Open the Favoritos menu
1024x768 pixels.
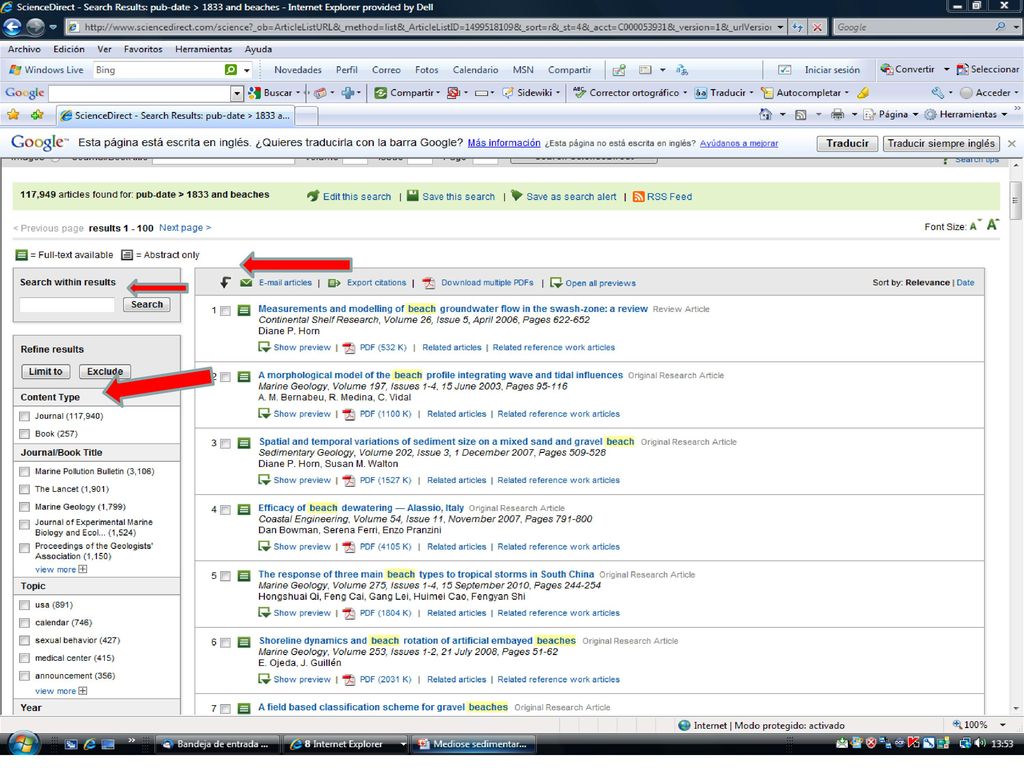[143, 49]
